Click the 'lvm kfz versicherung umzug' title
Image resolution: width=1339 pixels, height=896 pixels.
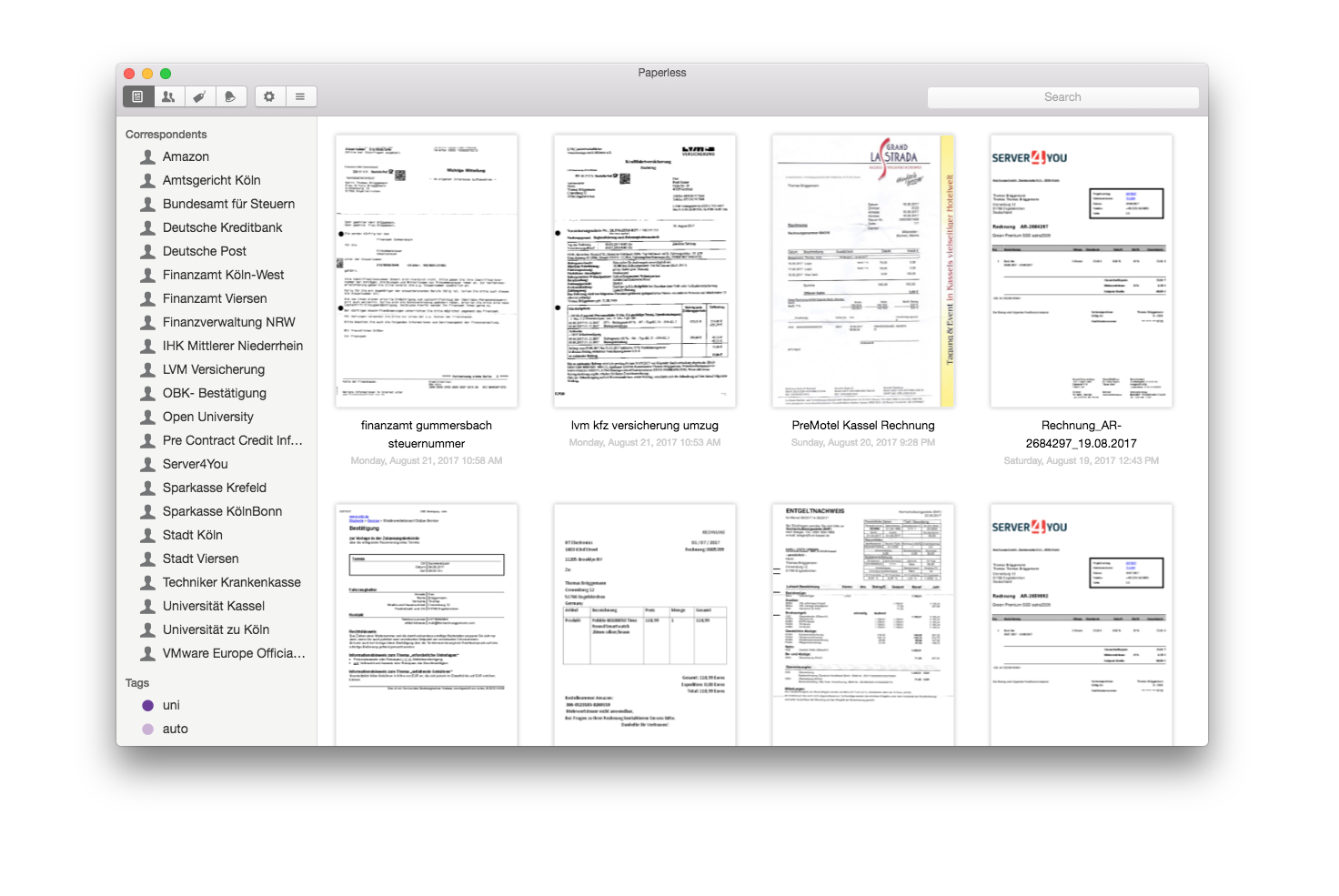645,425
